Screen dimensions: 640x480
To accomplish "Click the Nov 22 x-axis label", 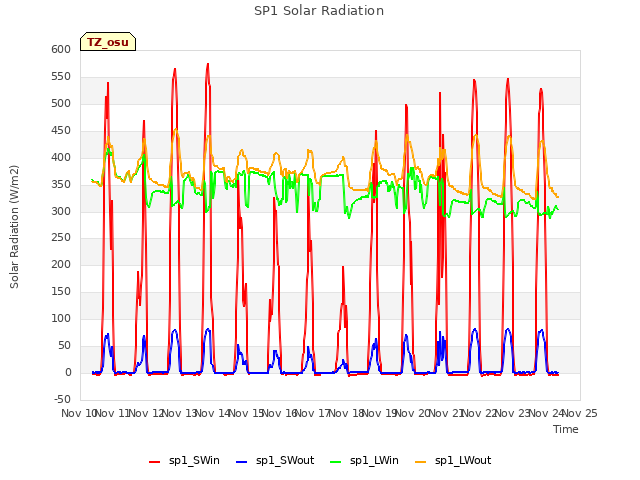I will tap(480, 413).
